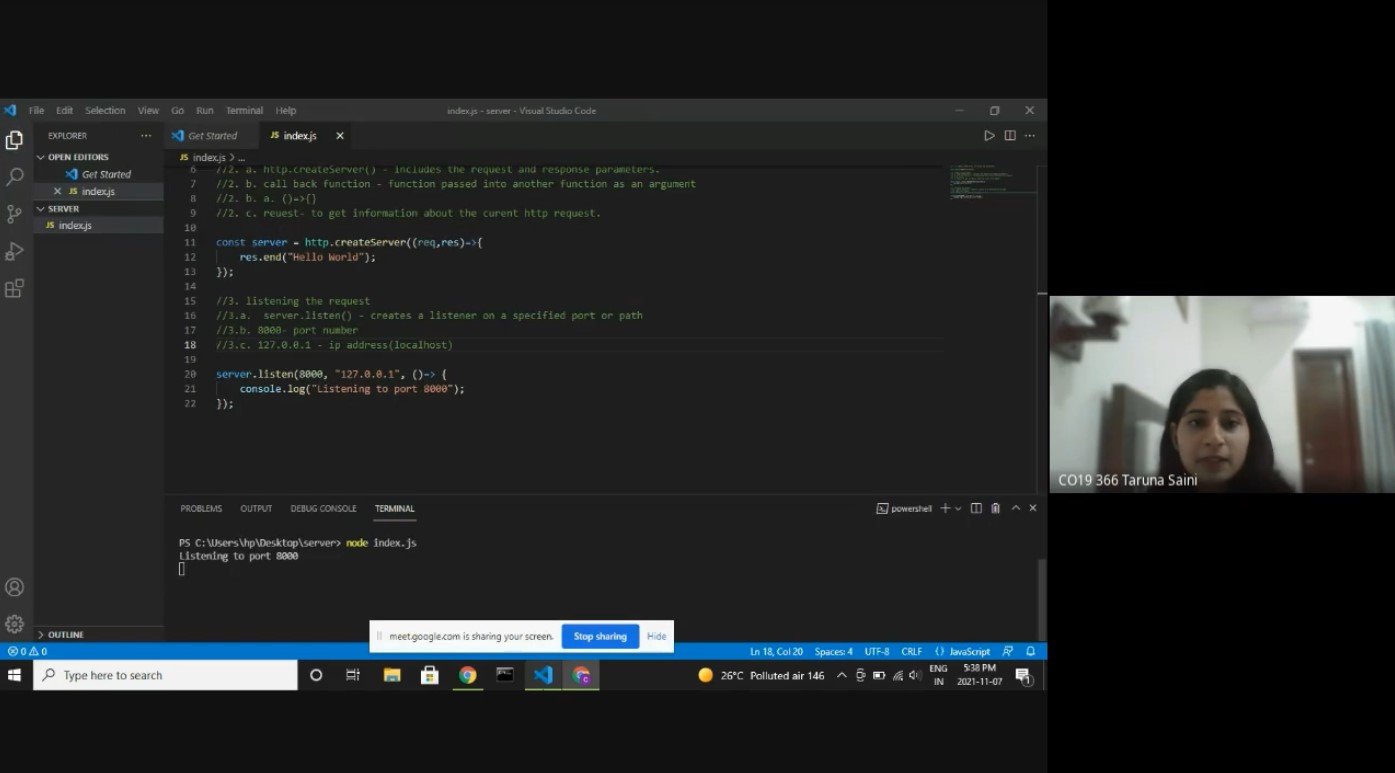Viewport: 1395px width, 773px height.
Task: Open the new terminal launch profile dropdown
Action: (x=958, y=509)
